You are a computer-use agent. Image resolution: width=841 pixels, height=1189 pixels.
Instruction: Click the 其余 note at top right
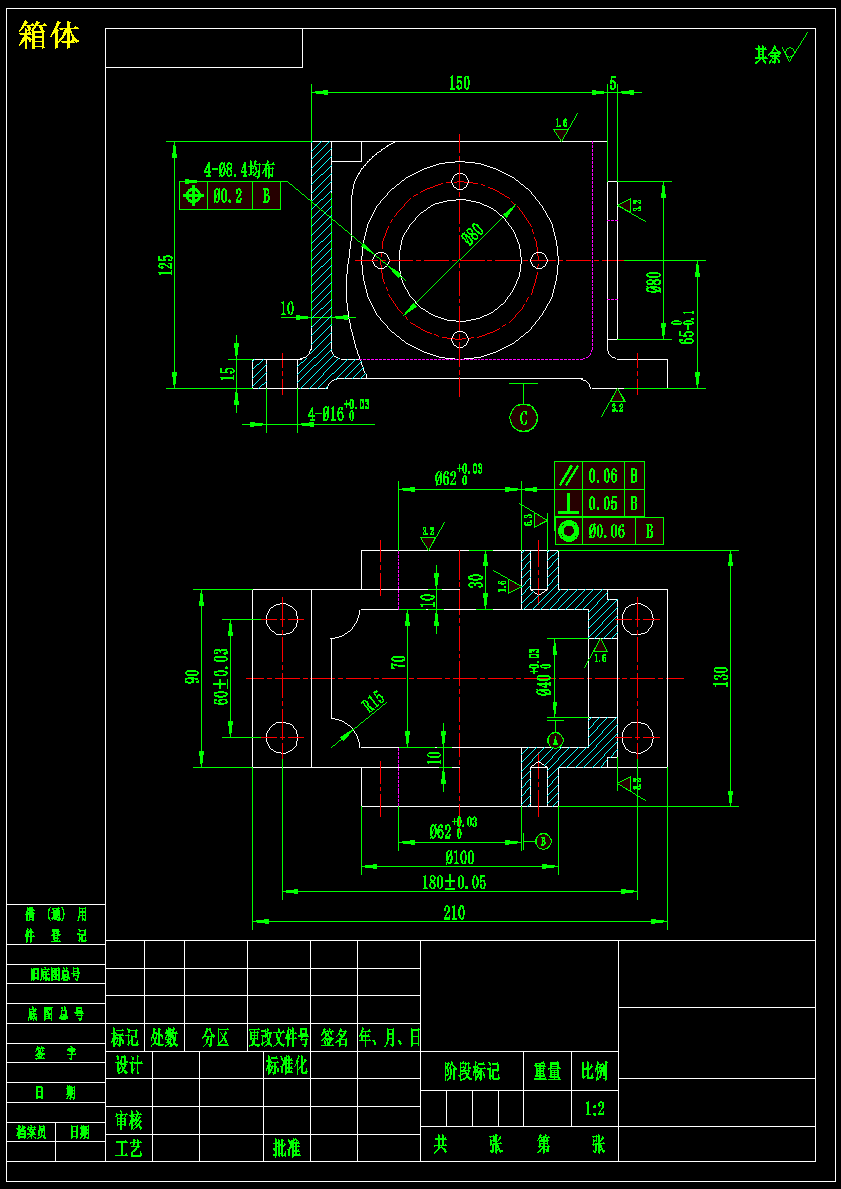click(767, 55)
